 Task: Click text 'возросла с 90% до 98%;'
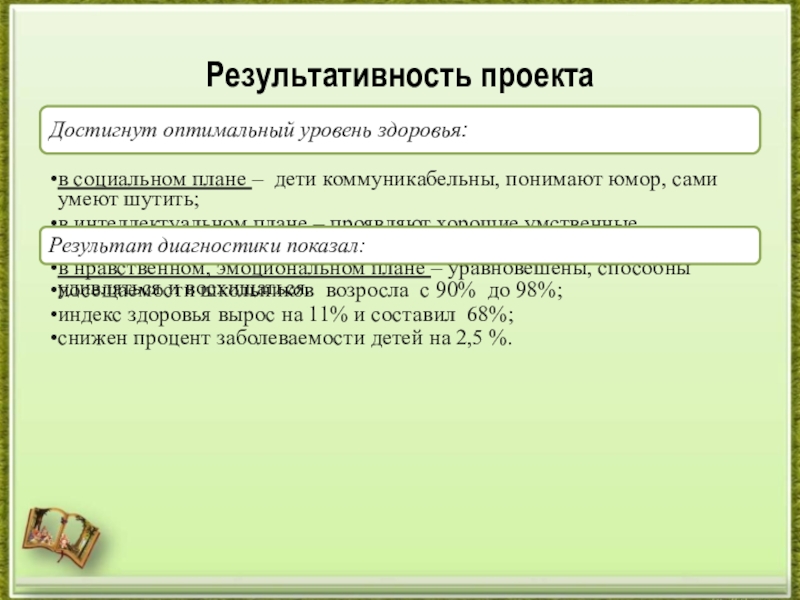click(444, 291)
